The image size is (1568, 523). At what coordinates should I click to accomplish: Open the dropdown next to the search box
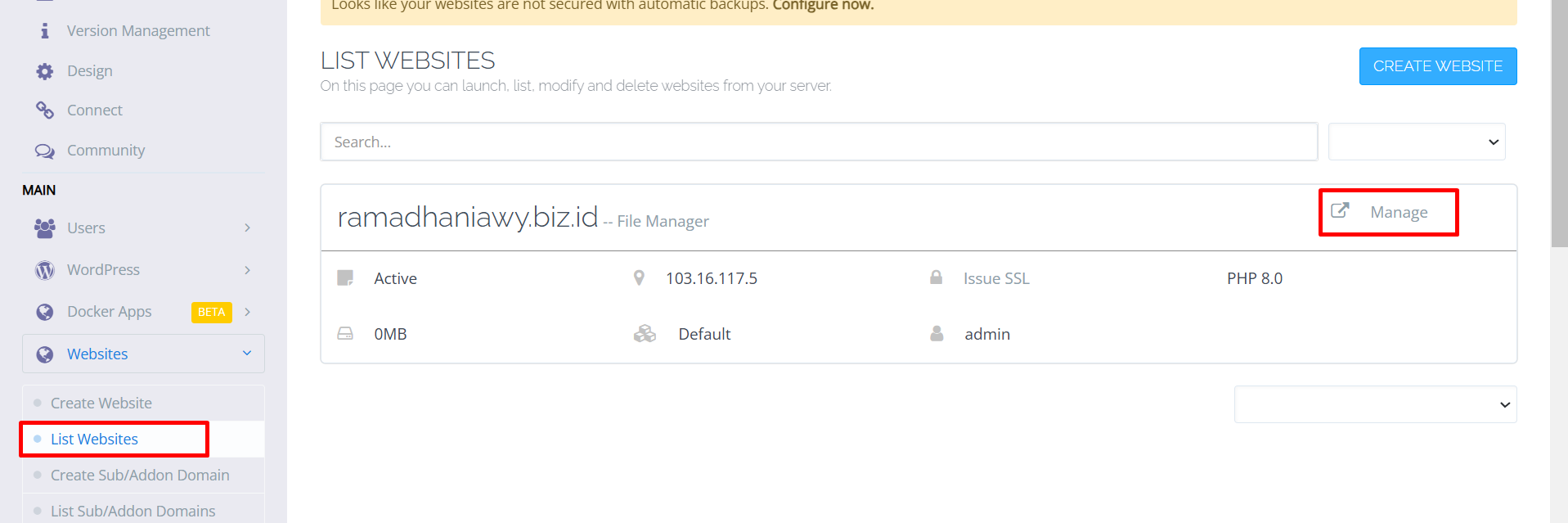[1417, 142]
